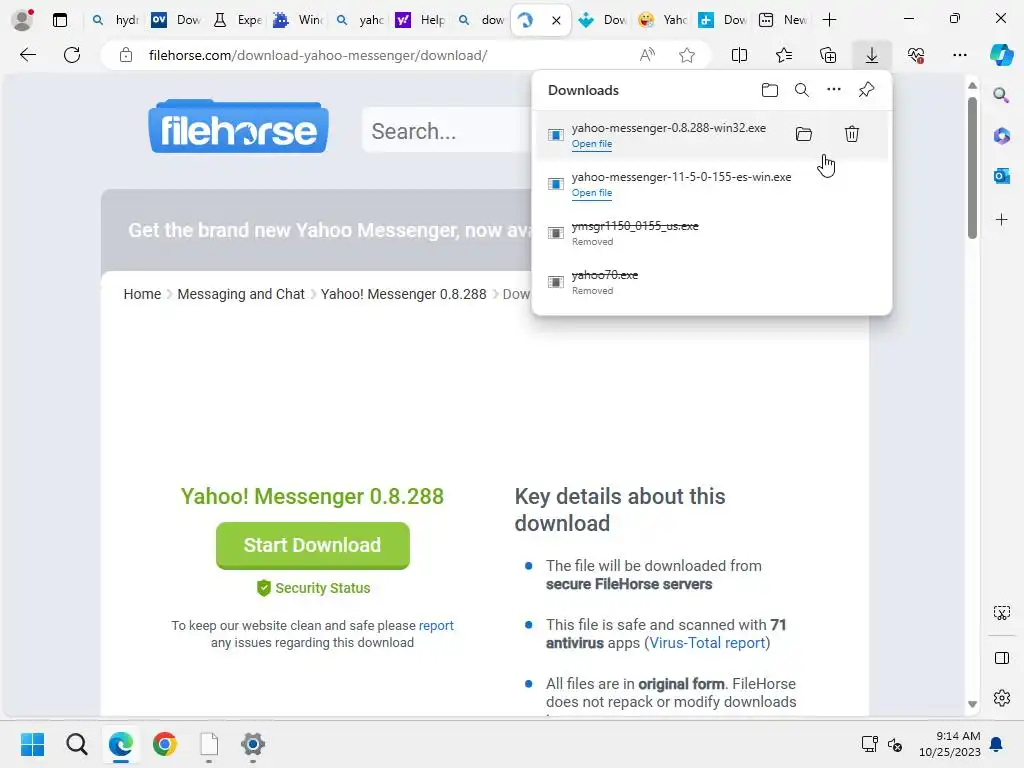This screenshot has width=1024, height=768.
Task: Open Windows taskbar search
Action: click(76, 744)
